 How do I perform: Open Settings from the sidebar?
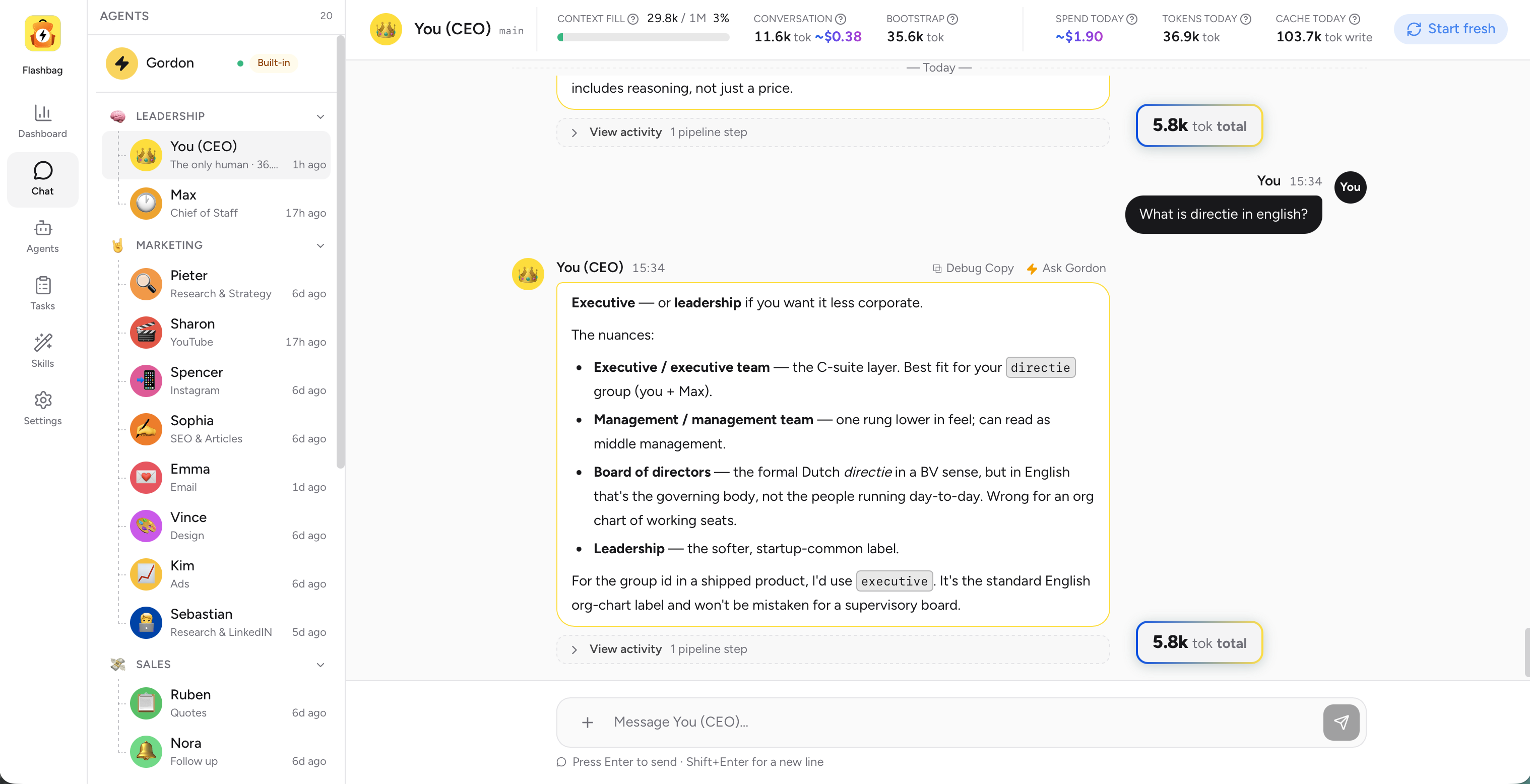42,409
